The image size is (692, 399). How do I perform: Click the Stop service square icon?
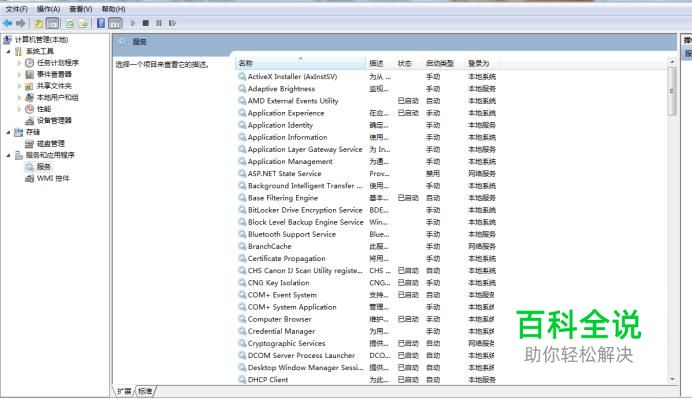(x=146, y=23)
